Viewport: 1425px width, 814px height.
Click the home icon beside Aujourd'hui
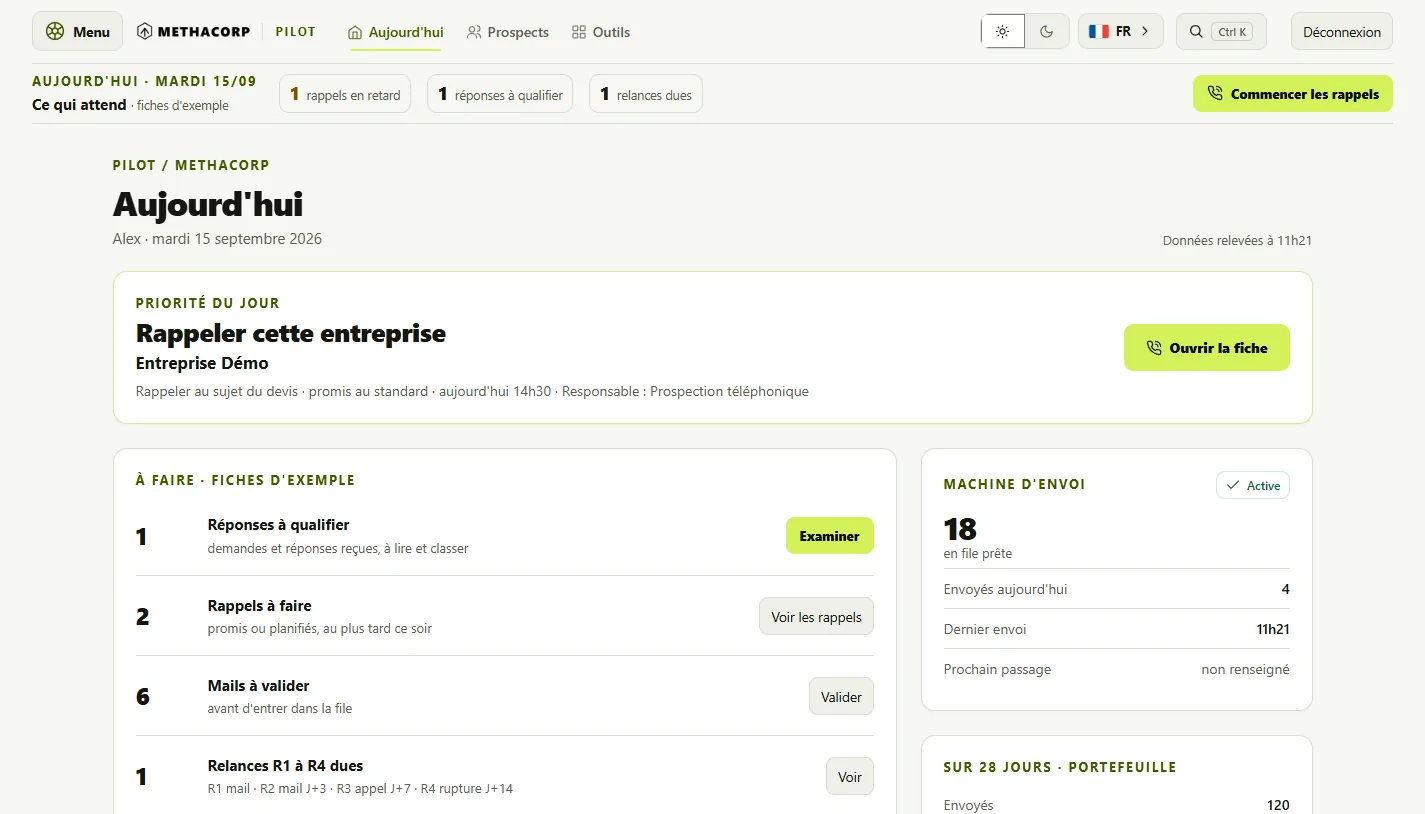[x=355, y=32]
